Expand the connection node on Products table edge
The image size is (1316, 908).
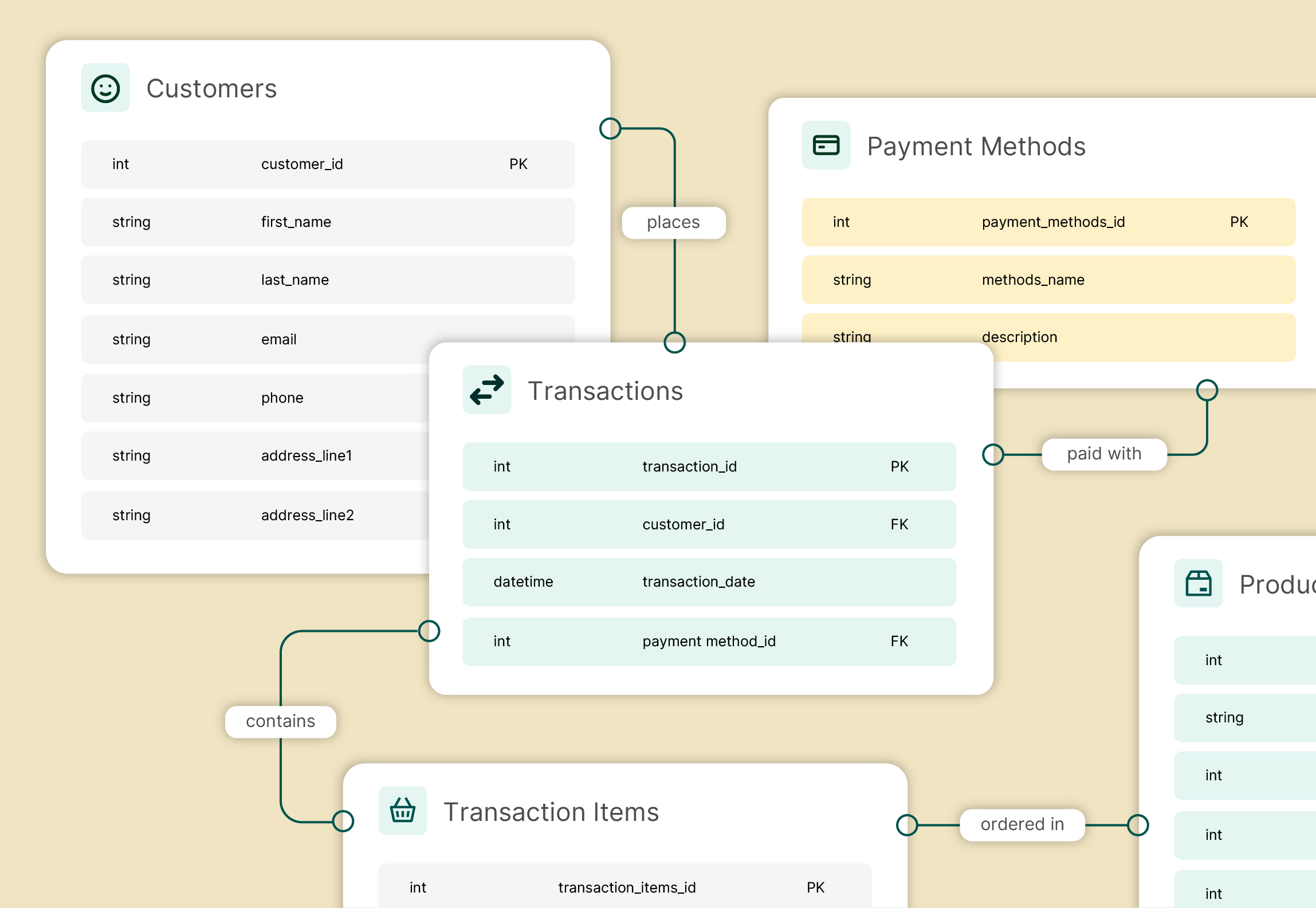(1138, 825)
